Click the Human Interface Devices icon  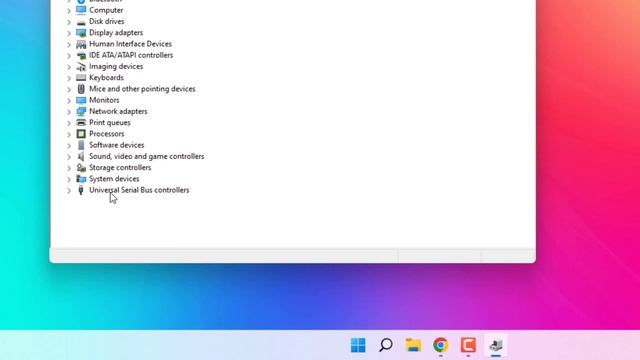tap(81, 44)
